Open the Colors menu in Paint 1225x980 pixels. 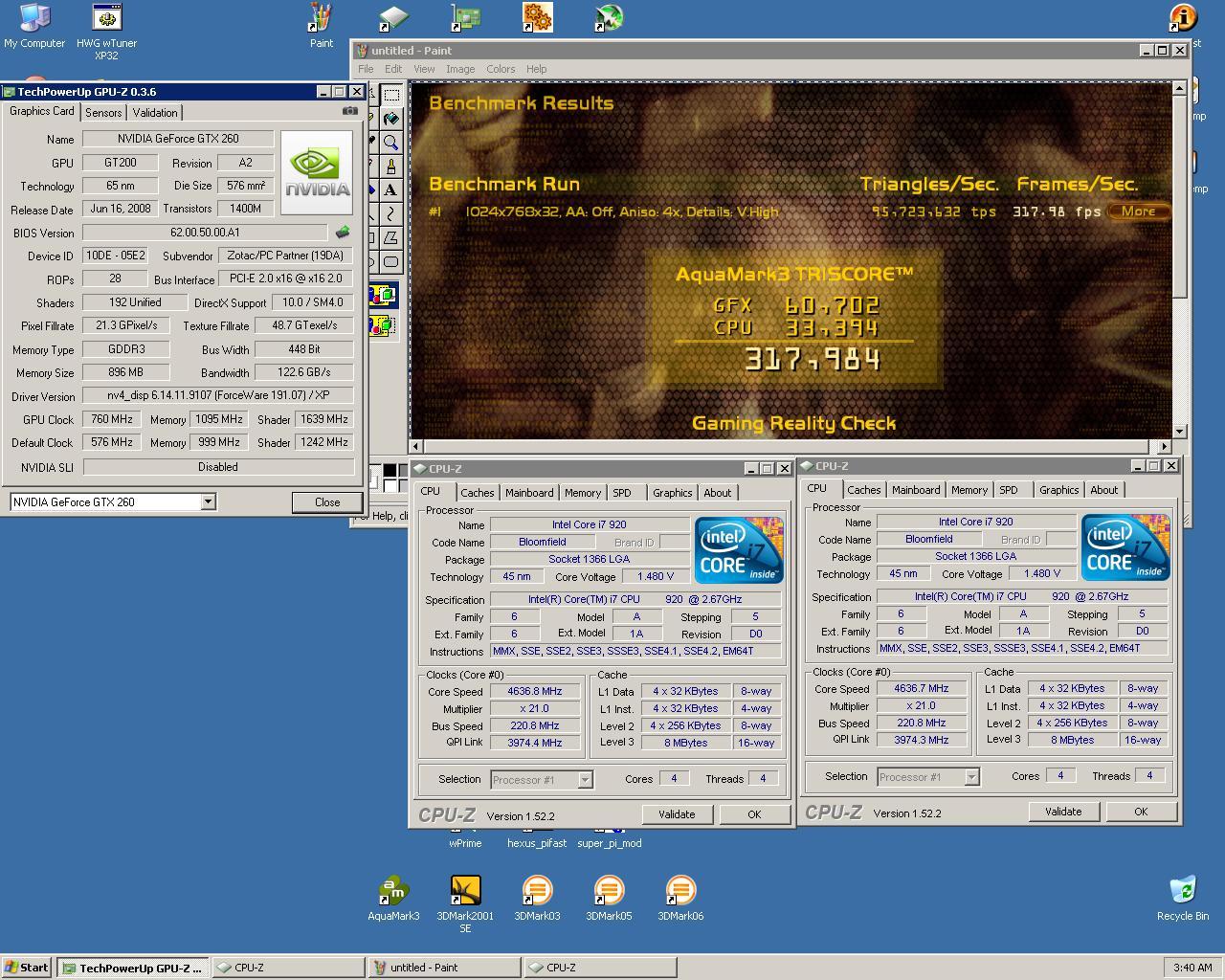point(501,69)
